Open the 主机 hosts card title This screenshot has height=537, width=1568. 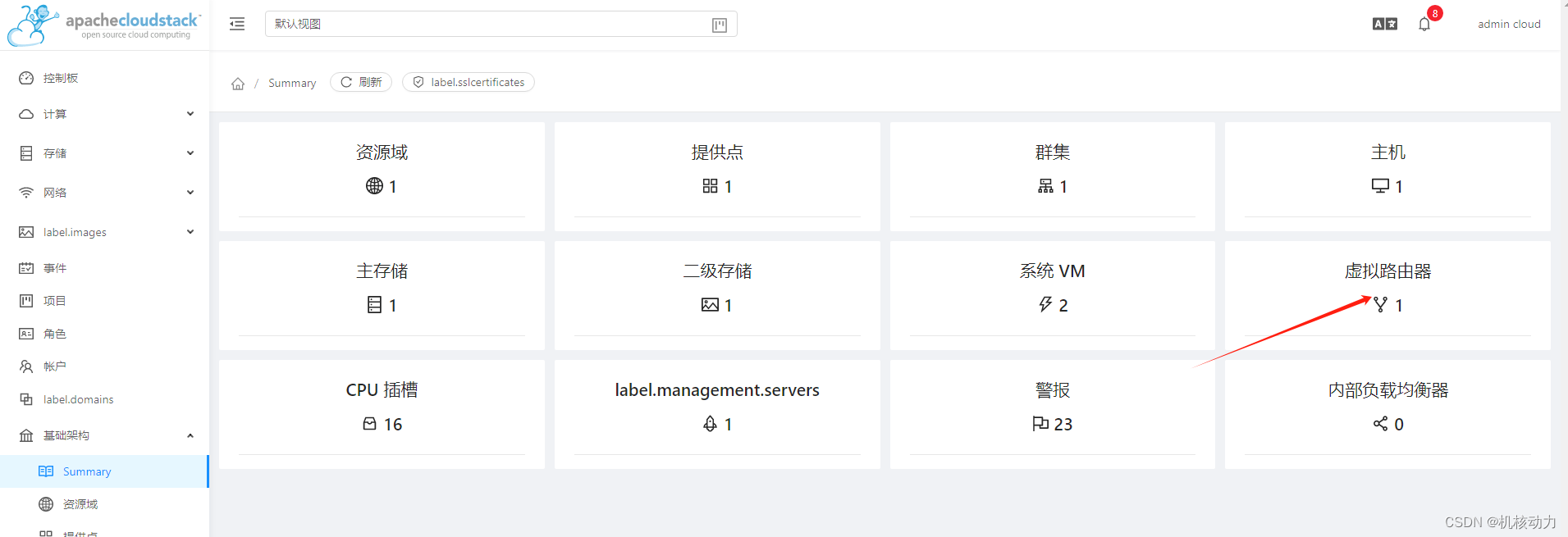[x=1388, y=152]
